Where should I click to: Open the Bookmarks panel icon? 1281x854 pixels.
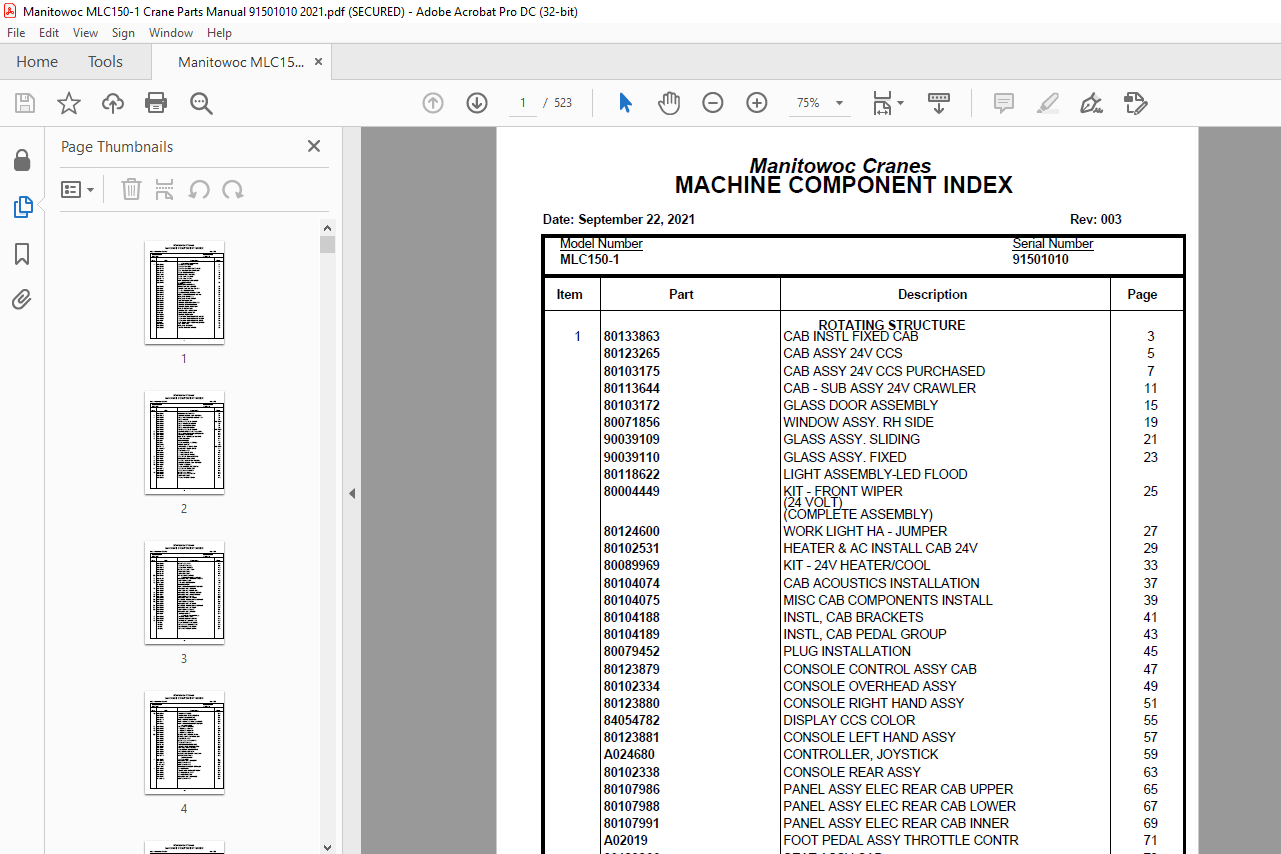22,254
